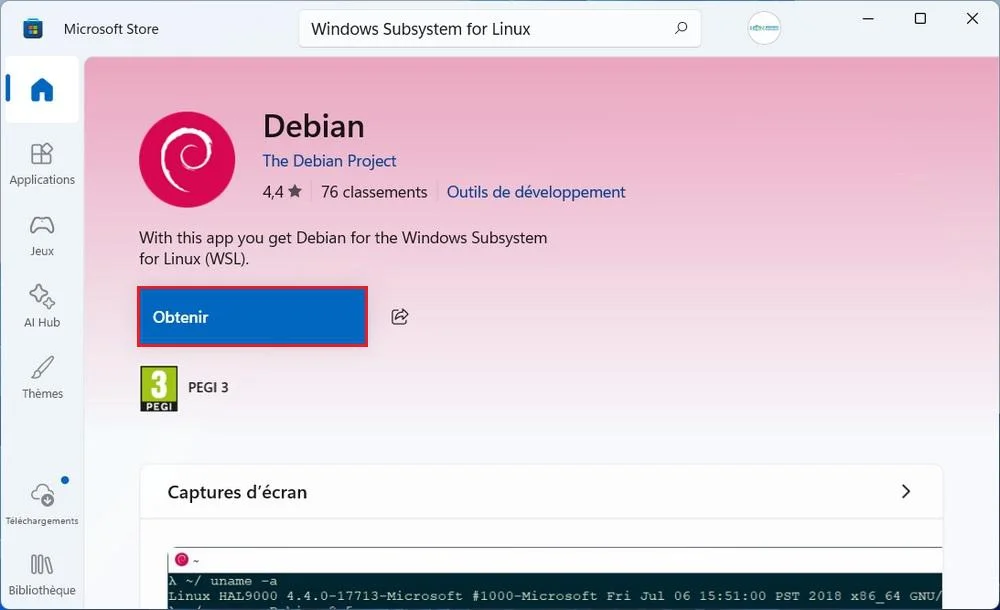Open the user profile avatar

[x=764, y=28]
